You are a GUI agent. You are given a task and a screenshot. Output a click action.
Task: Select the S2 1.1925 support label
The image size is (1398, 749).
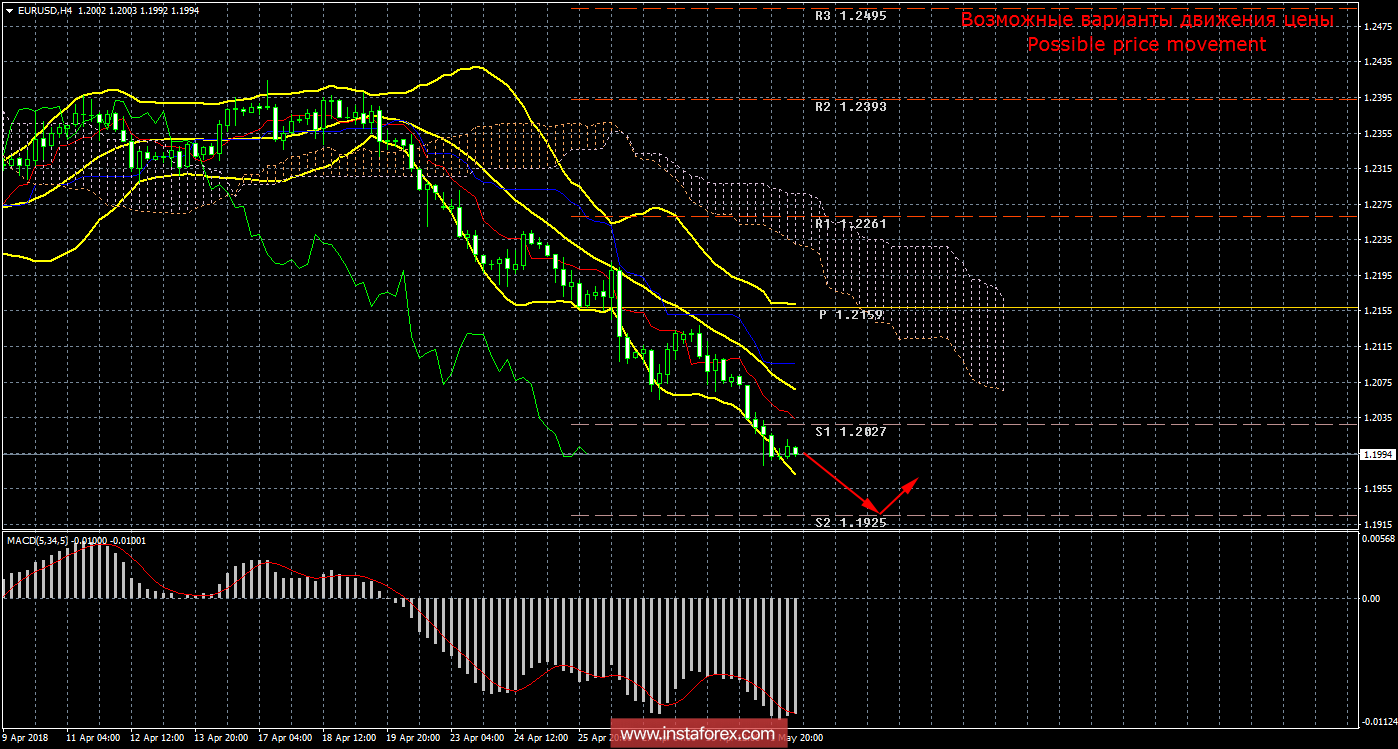850,522
